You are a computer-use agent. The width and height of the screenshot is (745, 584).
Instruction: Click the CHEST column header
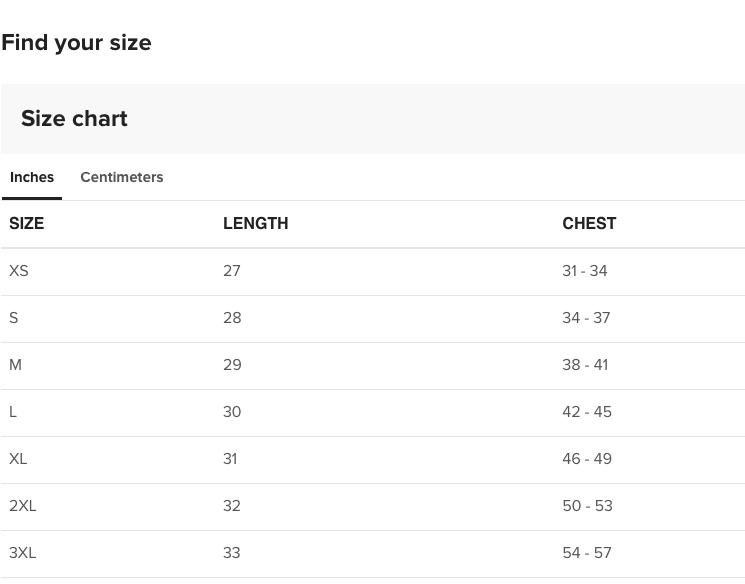pos(589,224)
